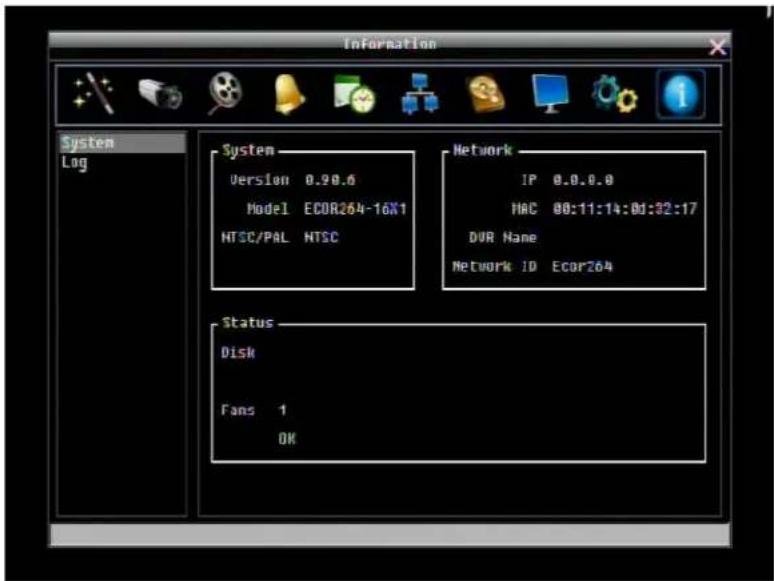Open the System gears icon
The image size is (774, 581).
point(615,94)
